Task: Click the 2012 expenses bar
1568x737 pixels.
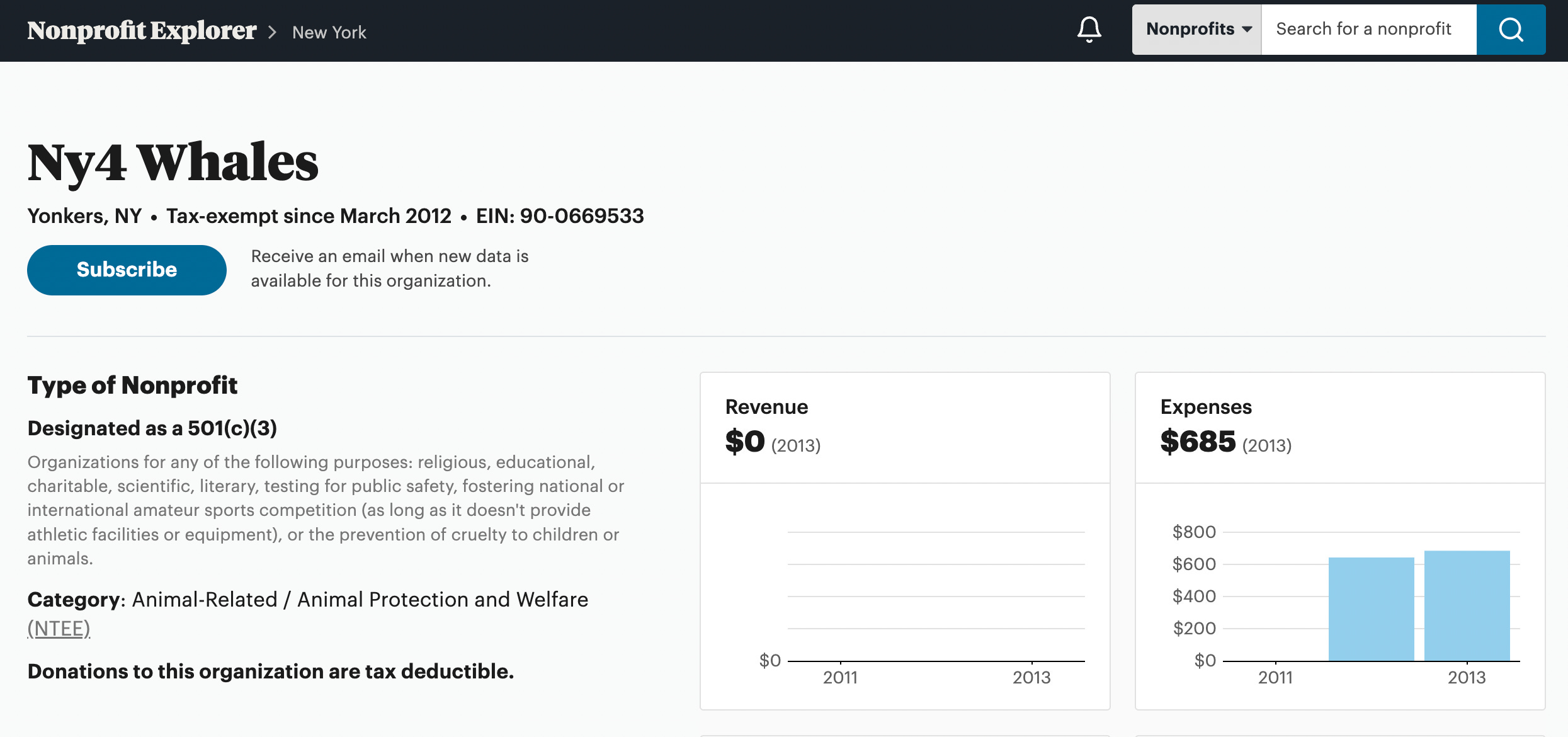Action: point(1371,608)
